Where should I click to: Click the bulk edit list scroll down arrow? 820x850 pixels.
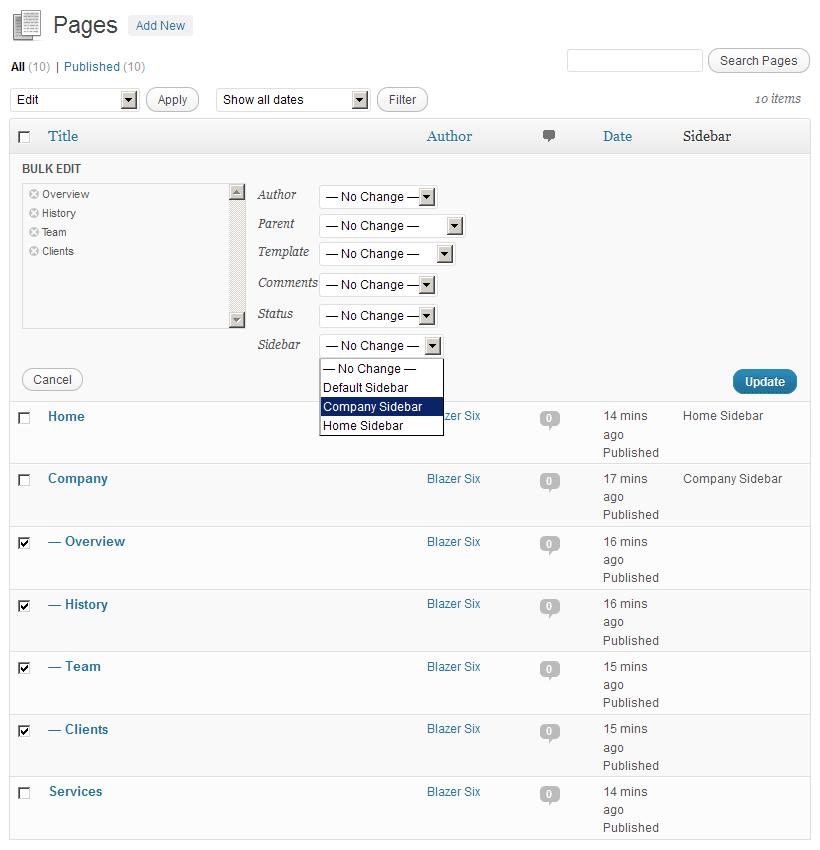tap(237, 320)
